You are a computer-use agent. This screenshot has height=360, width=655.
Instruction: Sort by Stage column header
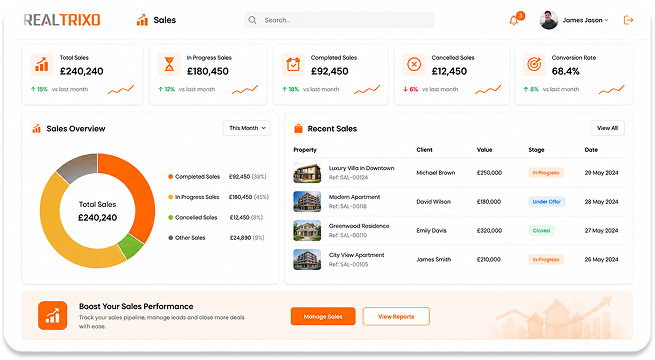click(x=536, y=150)
